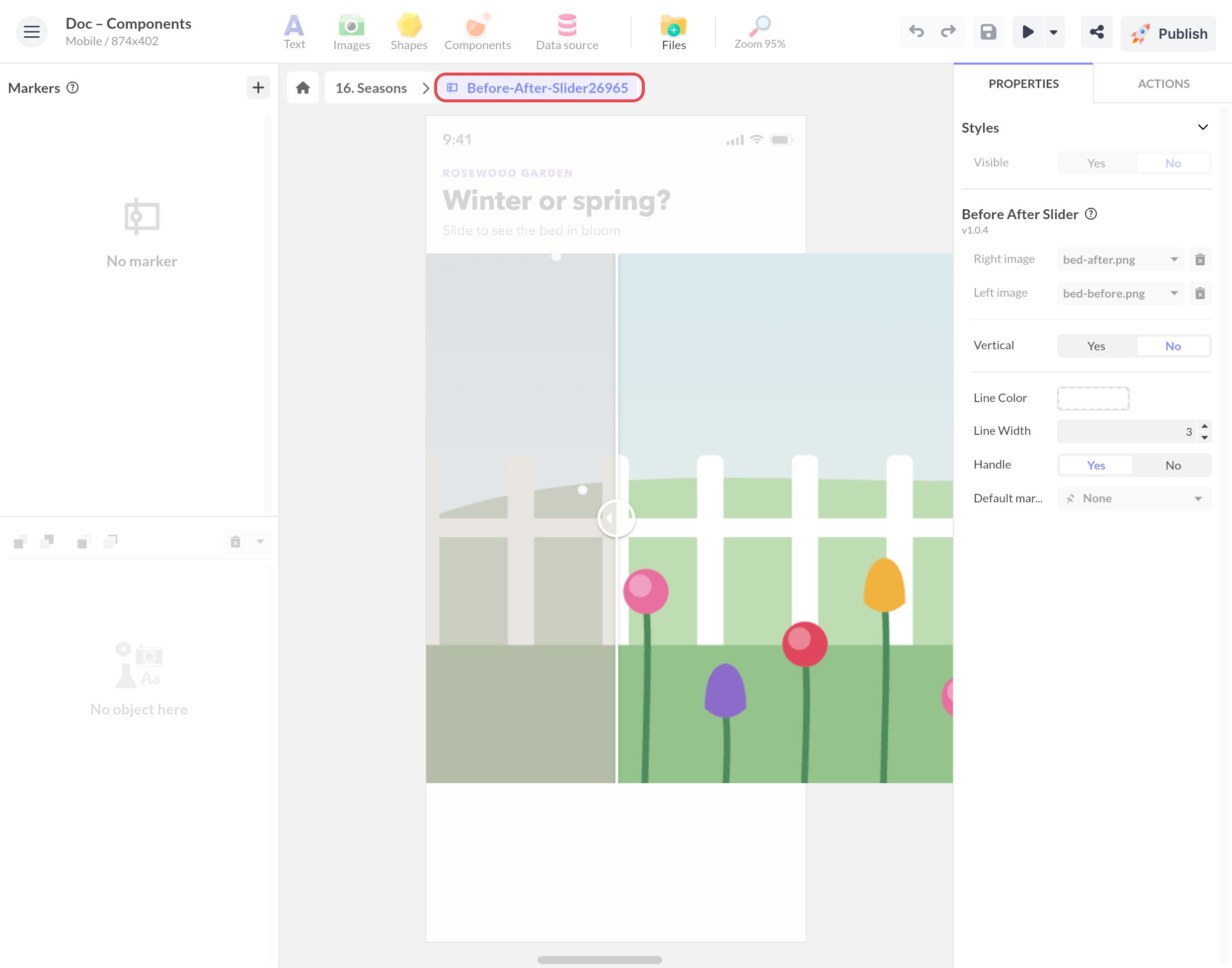Open the share options

1096,32
